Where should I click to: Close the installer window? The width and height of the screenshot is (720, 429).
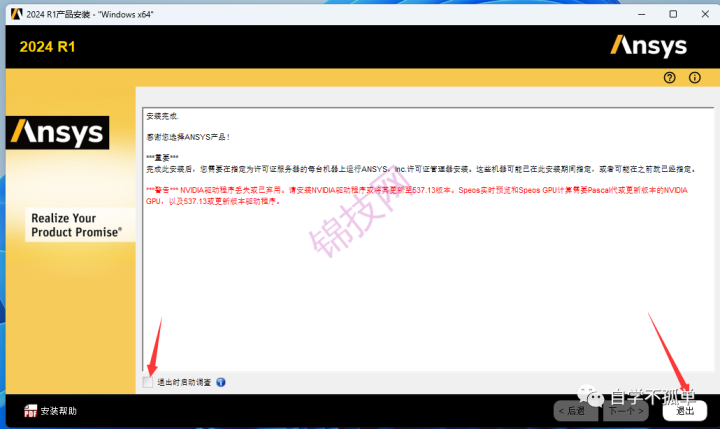pos(705,14)
